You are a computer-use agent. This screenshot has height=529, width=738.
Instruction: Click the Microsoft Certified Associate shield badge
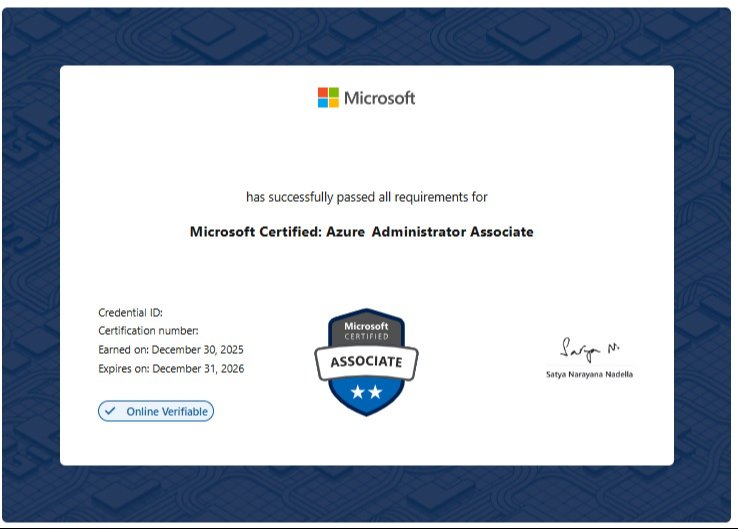(x=366, y=362)
